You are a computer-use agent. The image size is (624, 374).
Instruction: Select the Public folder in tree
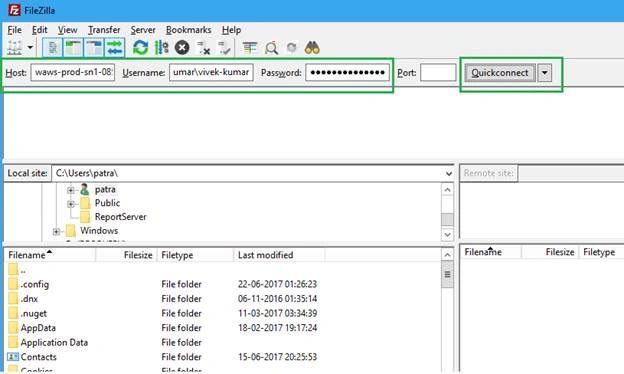coord(107,203)
